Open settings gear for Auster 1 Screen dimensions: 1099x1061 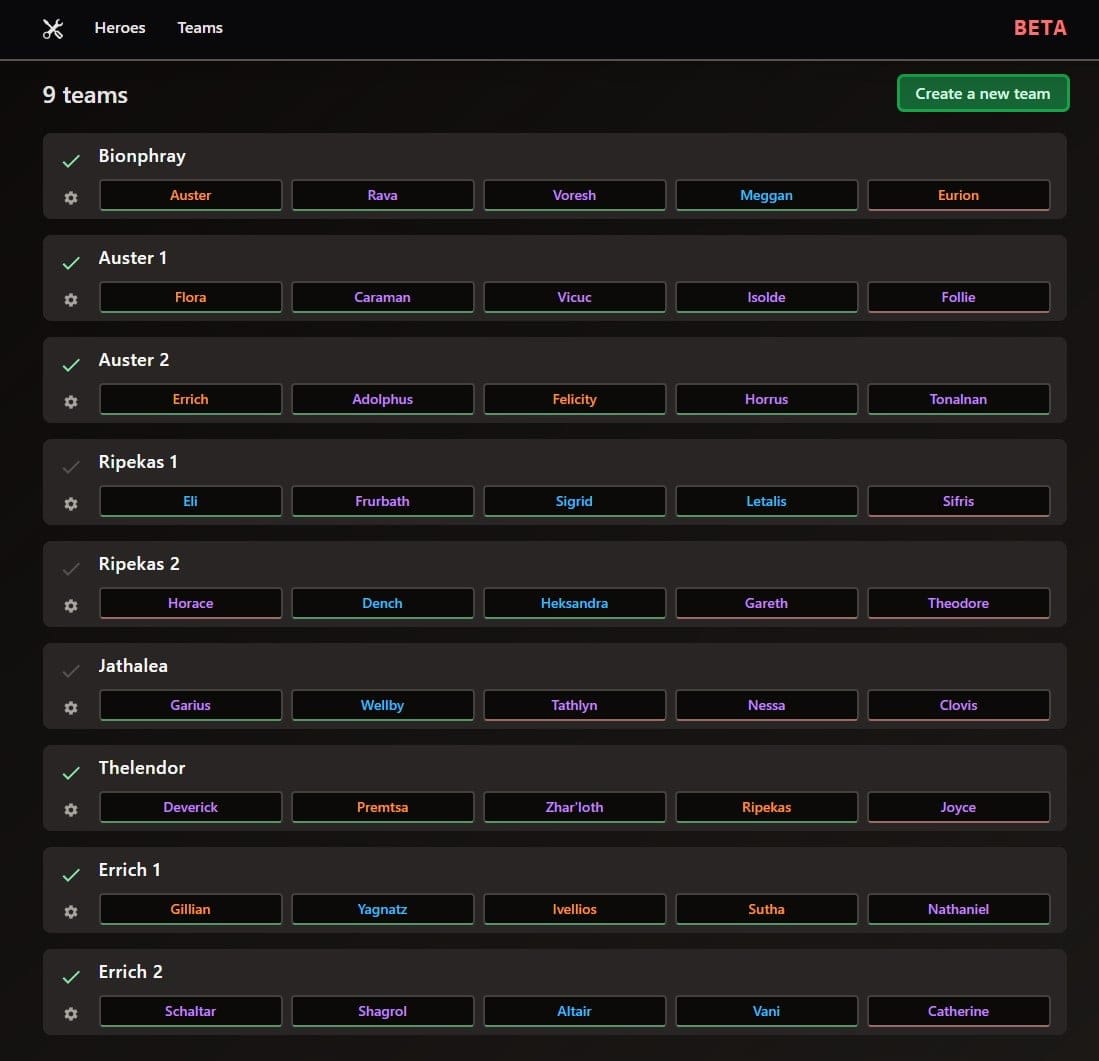point(70,300)
